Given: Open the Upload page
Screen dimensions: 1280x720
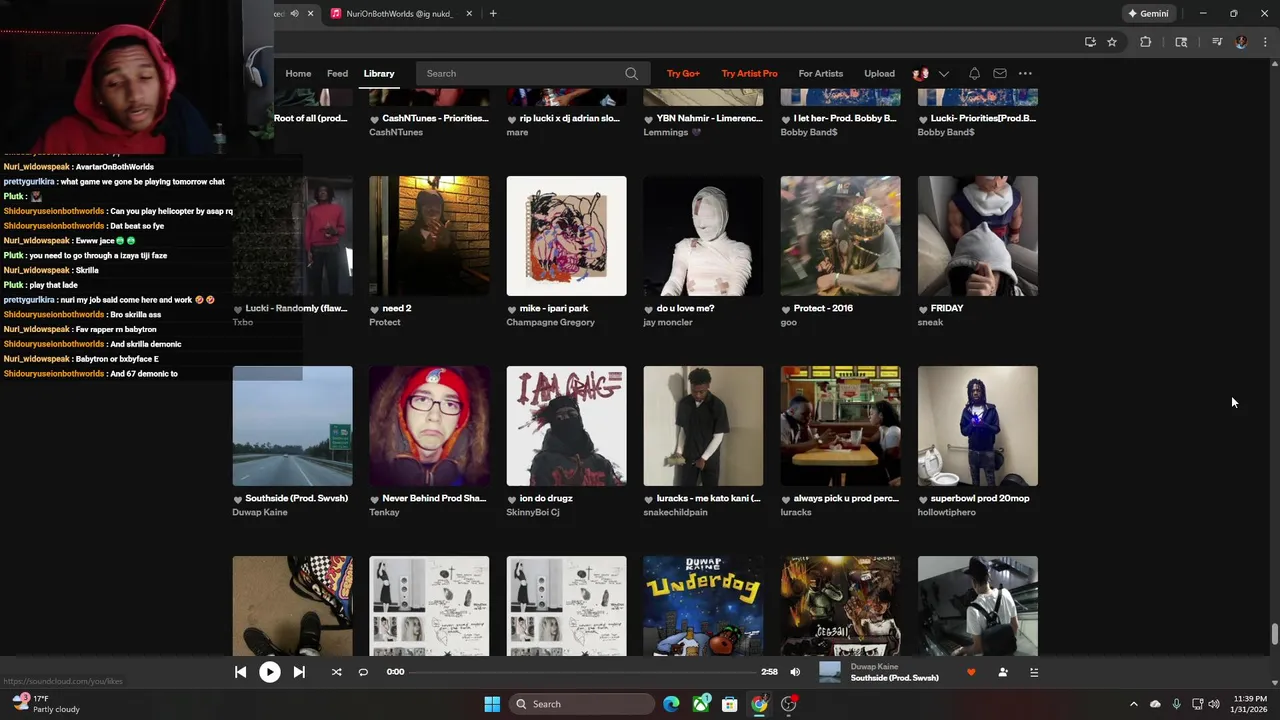Looking at the screenshot, I should pyautogui.click(x=879, y=73).
